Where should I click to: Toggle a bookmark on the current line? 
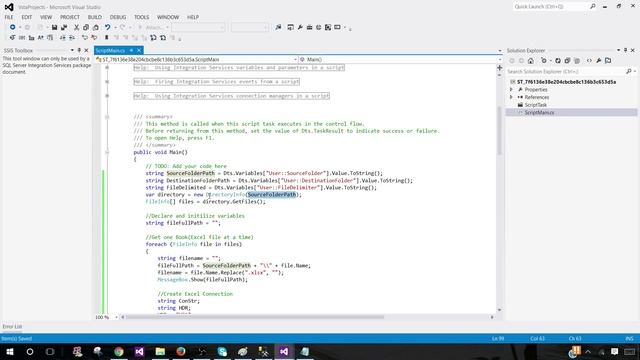coord(107,38)
